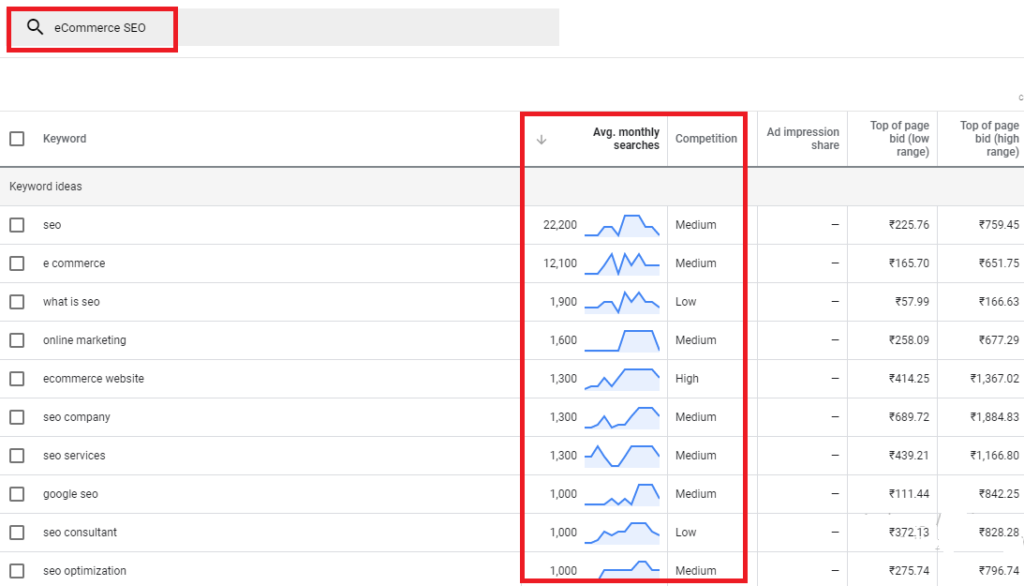Open trend chart for 'google seo'
1024x586 pixels.
click(x=622, y=494)
